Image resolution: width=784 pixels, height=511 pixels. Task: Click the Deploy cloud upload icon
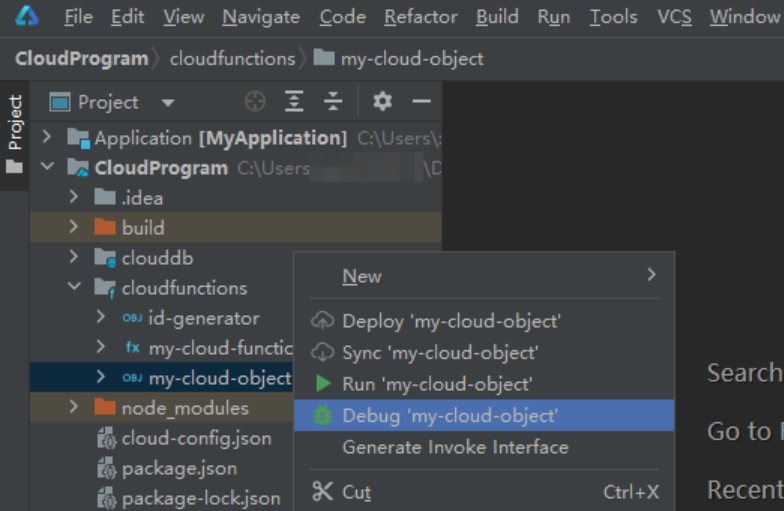pos(323,321)
